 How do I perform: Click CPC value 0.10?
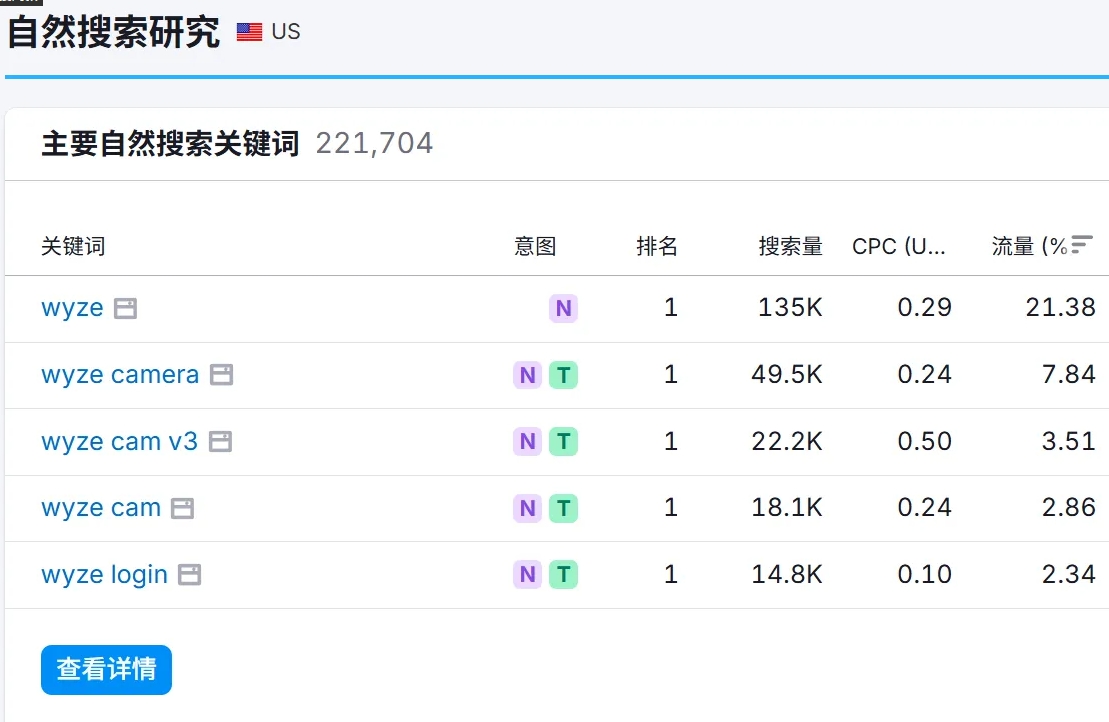924,574
